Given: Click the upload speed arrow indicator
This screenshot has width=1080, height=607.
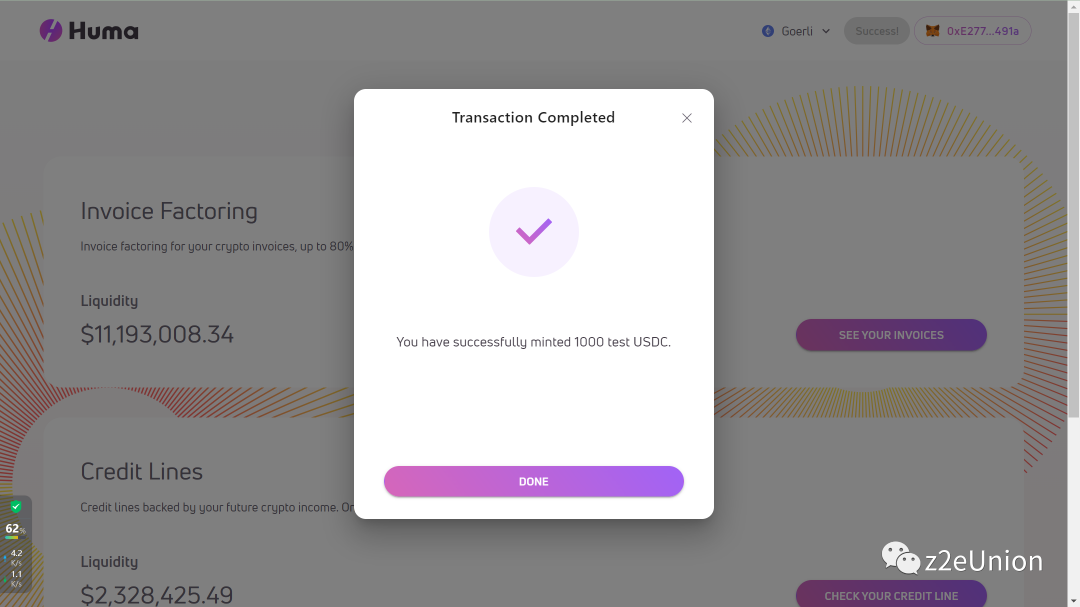Looking at the screenshot, I should [5, 556].
